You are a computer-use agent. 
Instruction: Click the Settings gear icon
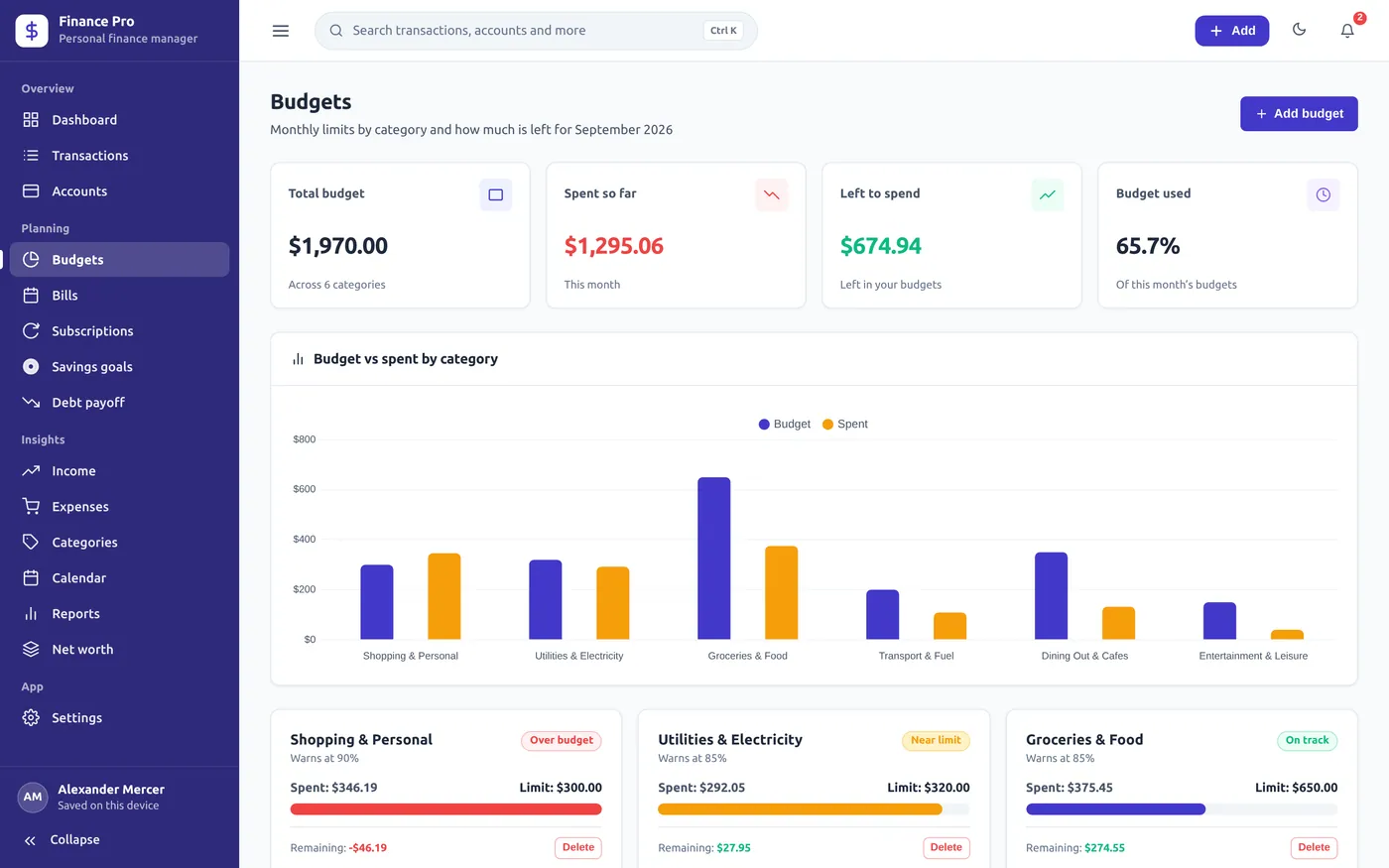tap(31, 718)
